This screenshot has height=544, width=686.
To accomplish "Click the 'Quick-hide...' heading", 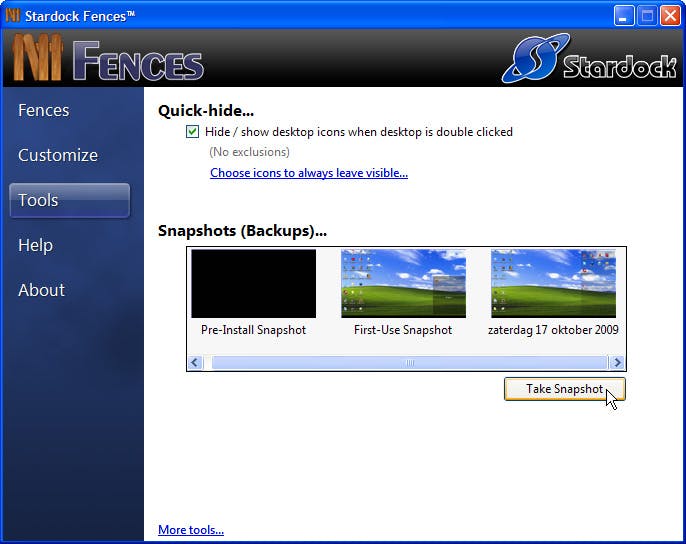I will tap(206, 110).
